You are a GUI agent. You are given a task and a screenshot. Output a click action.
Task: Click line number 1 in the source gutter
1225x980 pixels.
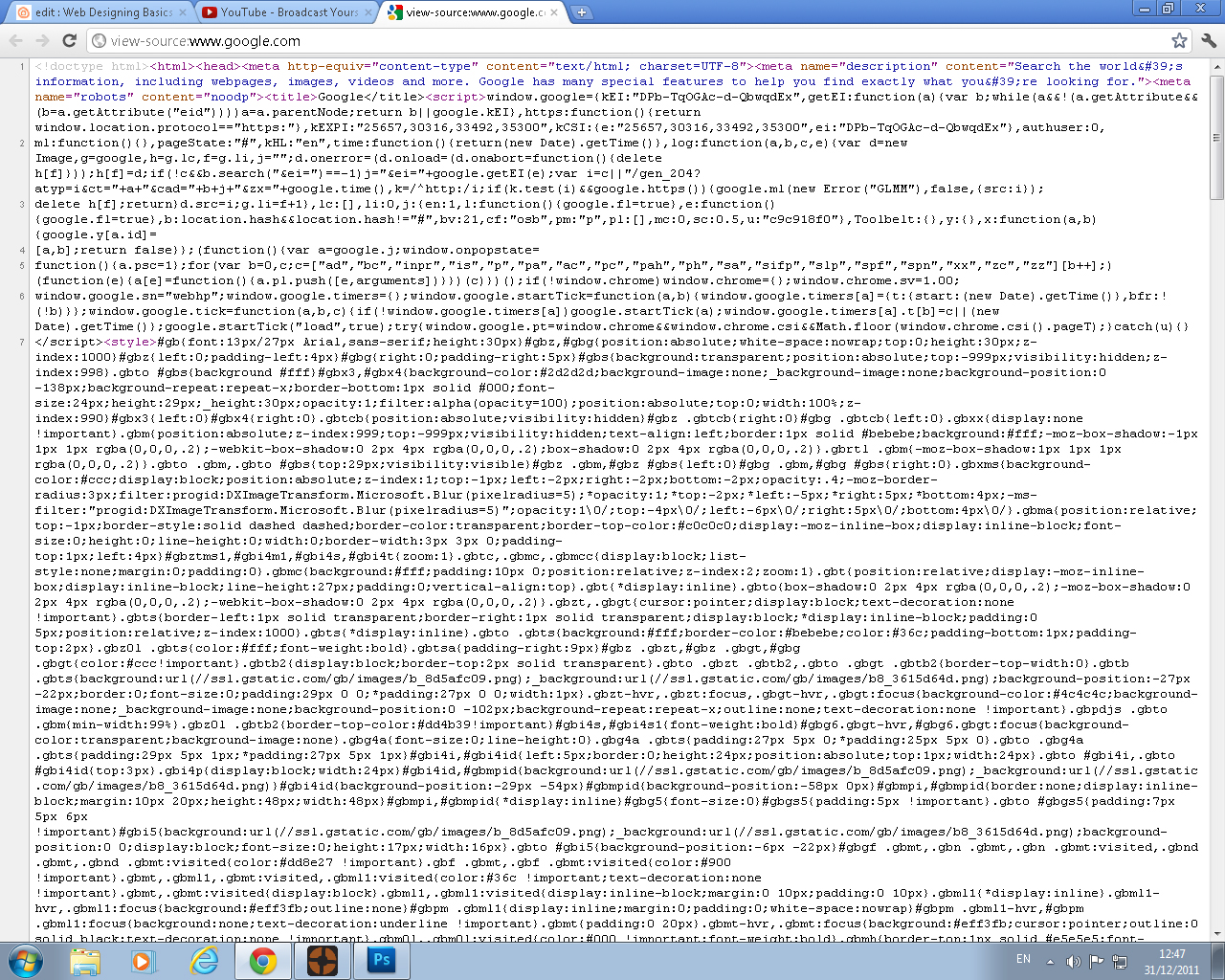(22, 67)
